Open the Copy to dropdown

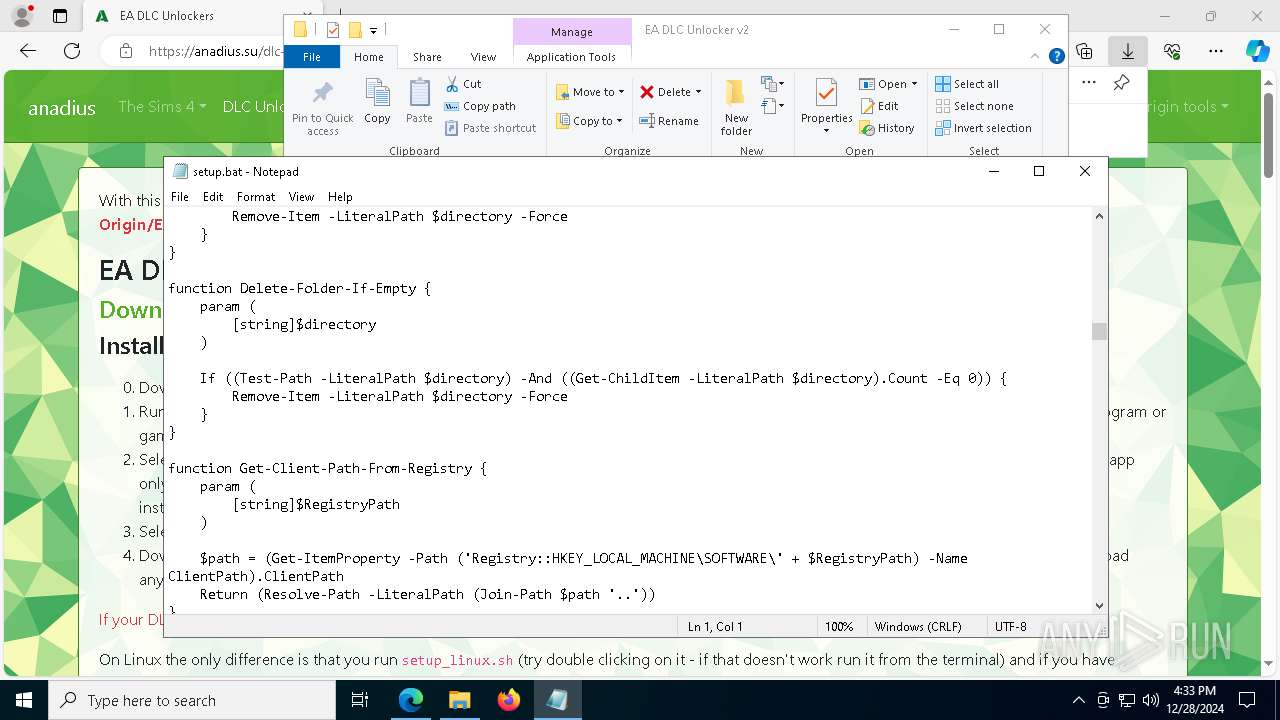point(589,121)
